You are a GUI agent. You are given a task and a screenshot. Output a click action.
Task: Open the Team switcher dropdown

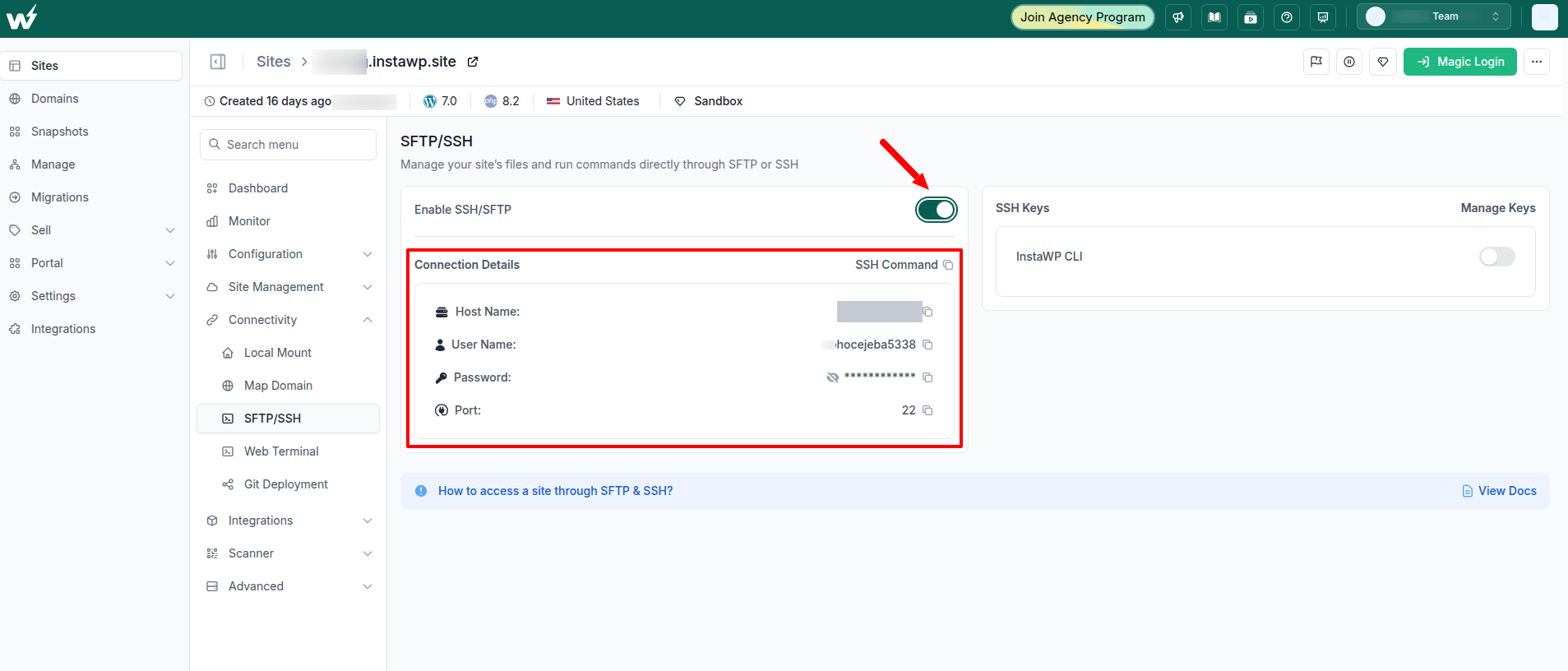click(x=1434, y=17)
